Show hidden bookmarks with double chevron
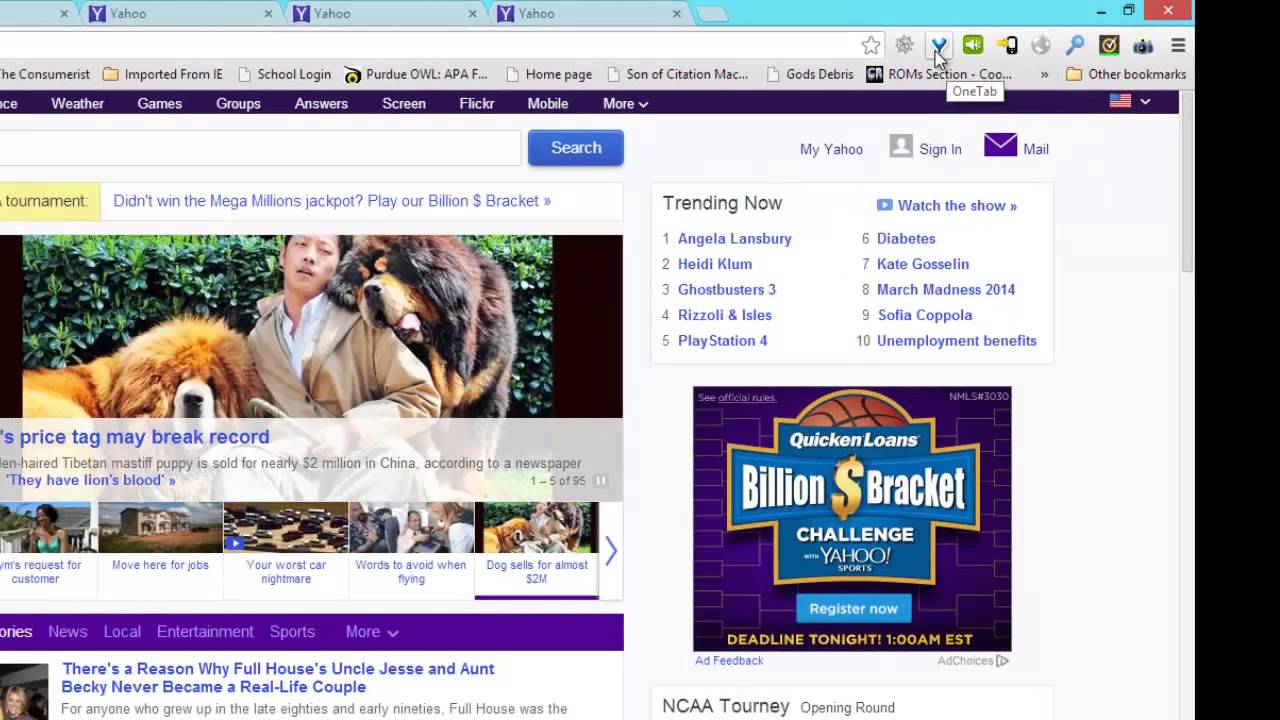This screenshot has width=1280, height=720. click(x=1044, y=74)
